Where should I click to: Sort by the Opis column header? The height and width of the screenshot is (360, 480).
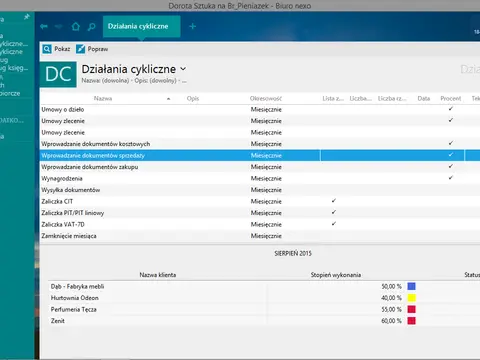[x=193, y=98]
